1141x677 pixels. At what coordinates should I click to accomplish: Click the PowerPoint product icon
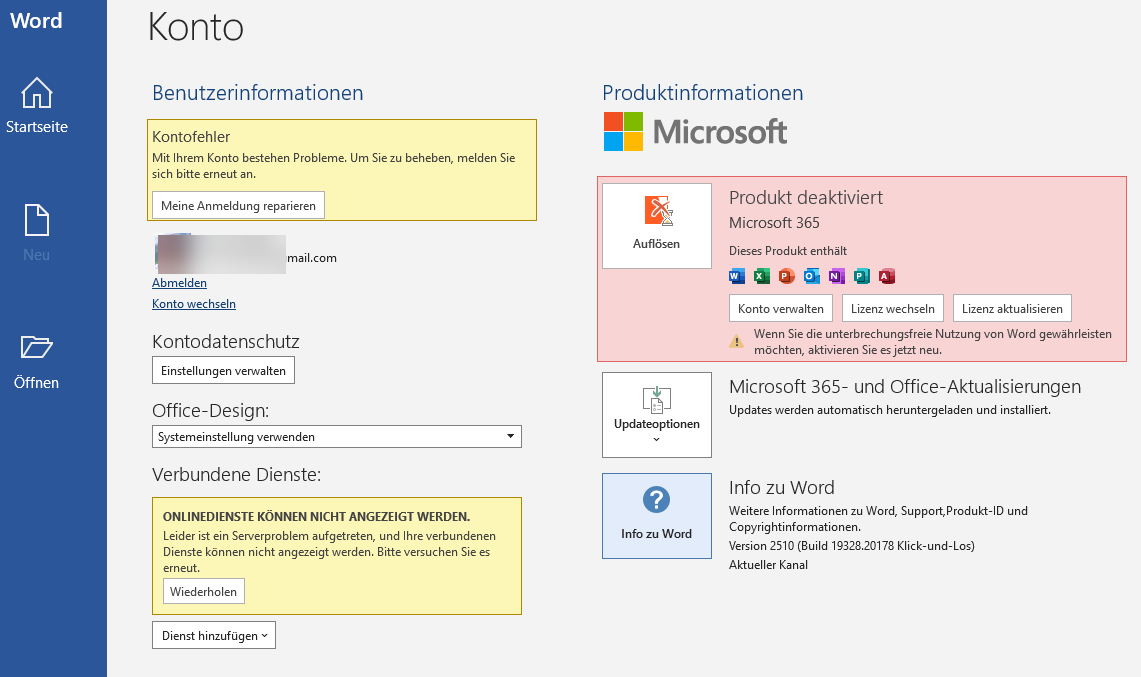[787, 276]
